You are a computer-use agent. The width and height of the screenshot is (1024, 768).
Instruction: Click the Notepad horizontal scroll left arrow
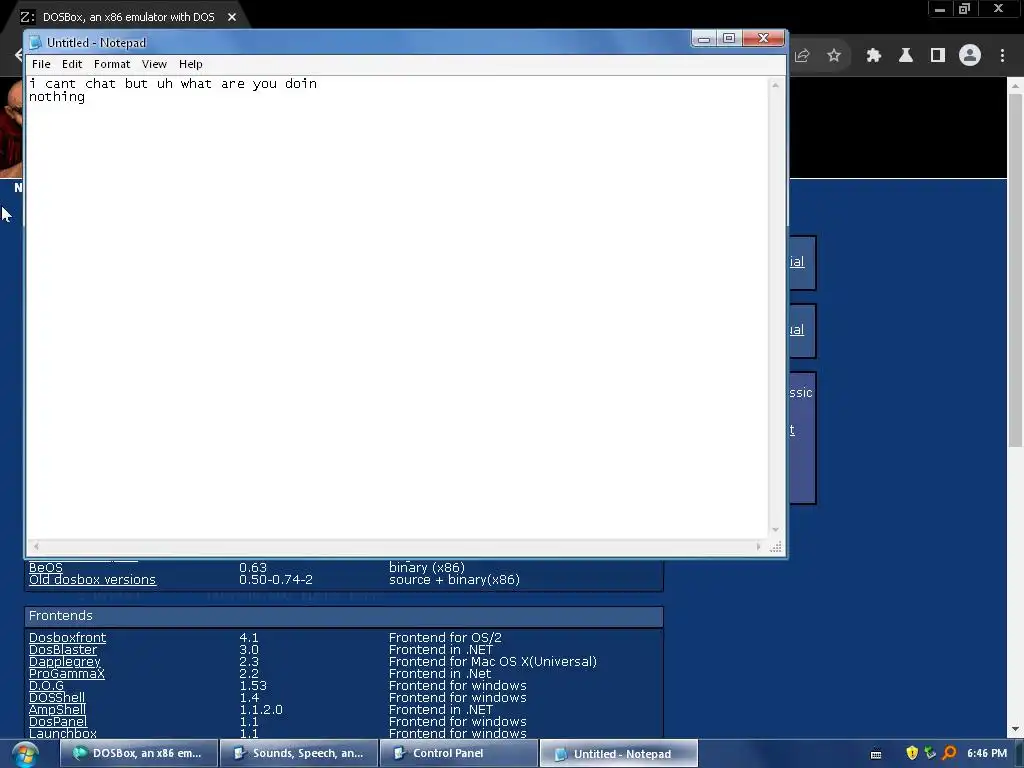36,546
